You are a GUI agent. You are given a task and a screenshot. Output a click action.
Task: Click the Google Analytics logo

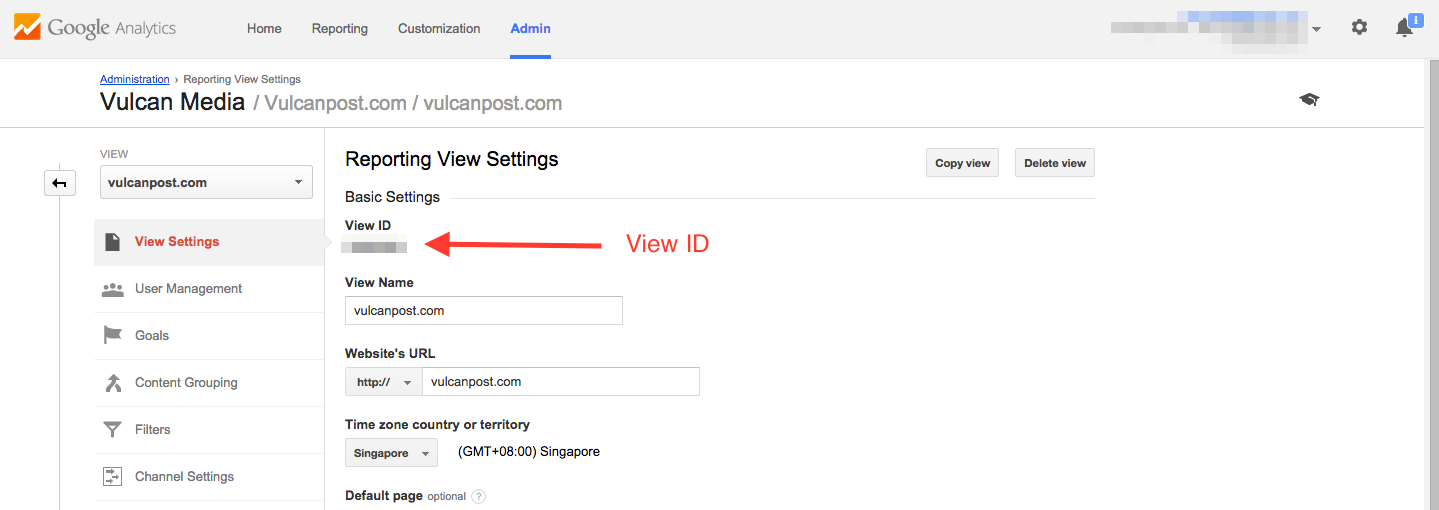[95, 28]
